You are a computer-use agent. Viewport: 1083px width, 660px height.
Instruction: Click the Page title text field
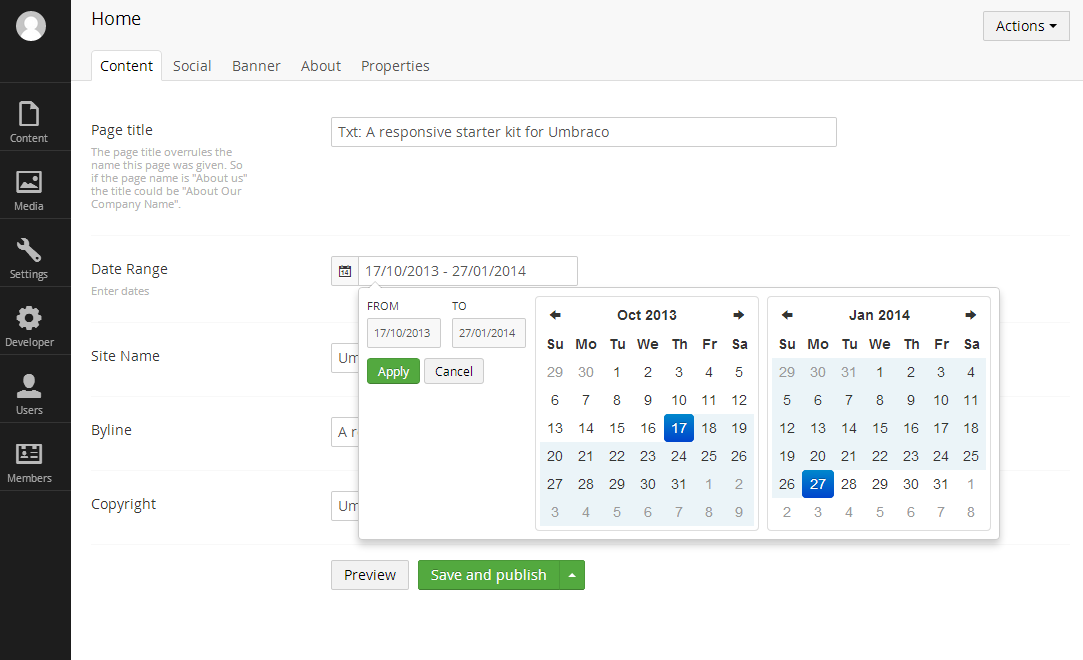(583, 132)
